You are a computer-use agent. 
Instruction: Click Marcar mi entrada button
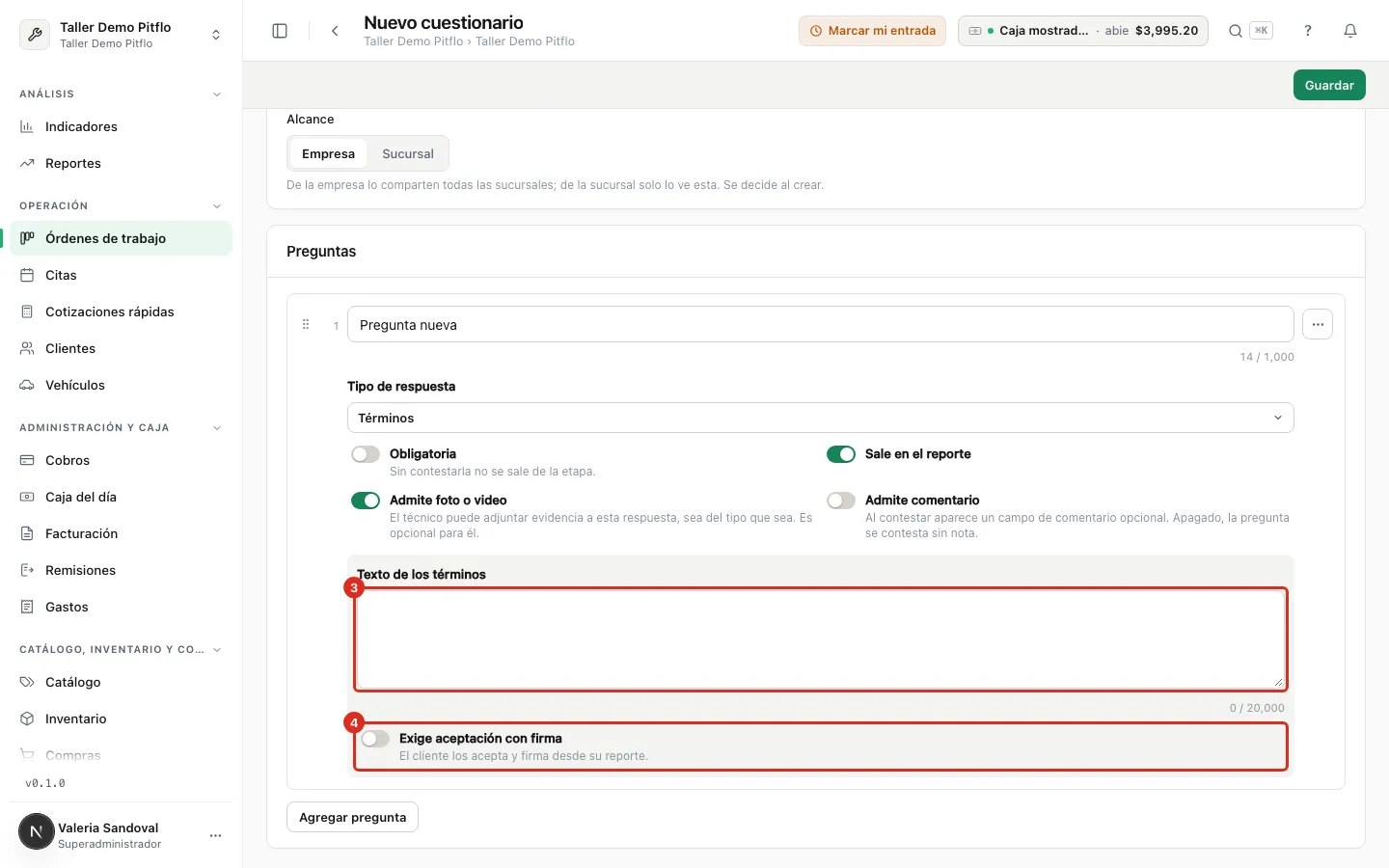coord(872,31)
